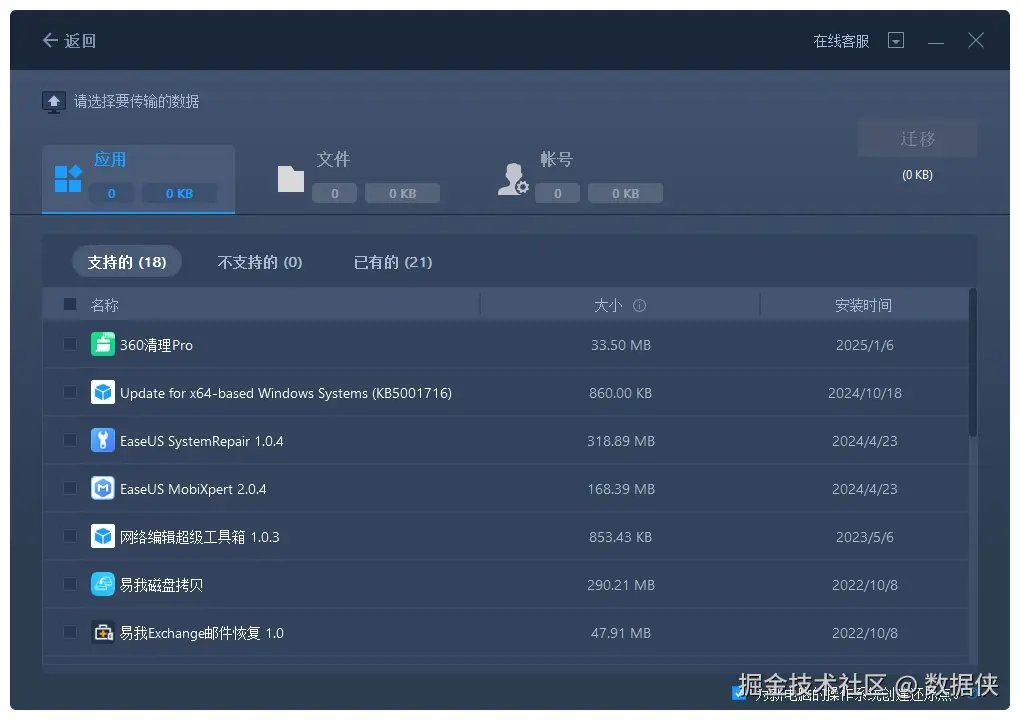
Task: Click the 易我Exchange邮件恢复 briefcase icon
Action: click(x=103, y=632)
